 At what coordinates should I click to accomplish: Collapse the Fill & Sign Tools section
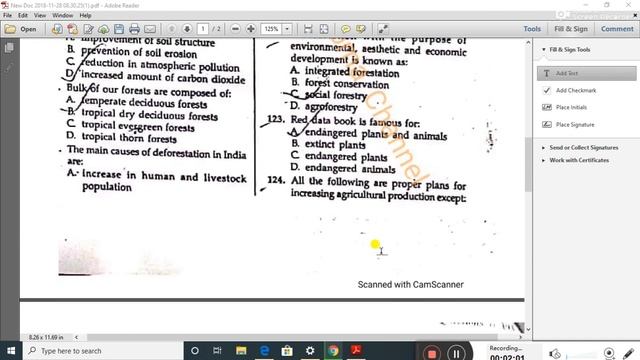click(544, 49)
